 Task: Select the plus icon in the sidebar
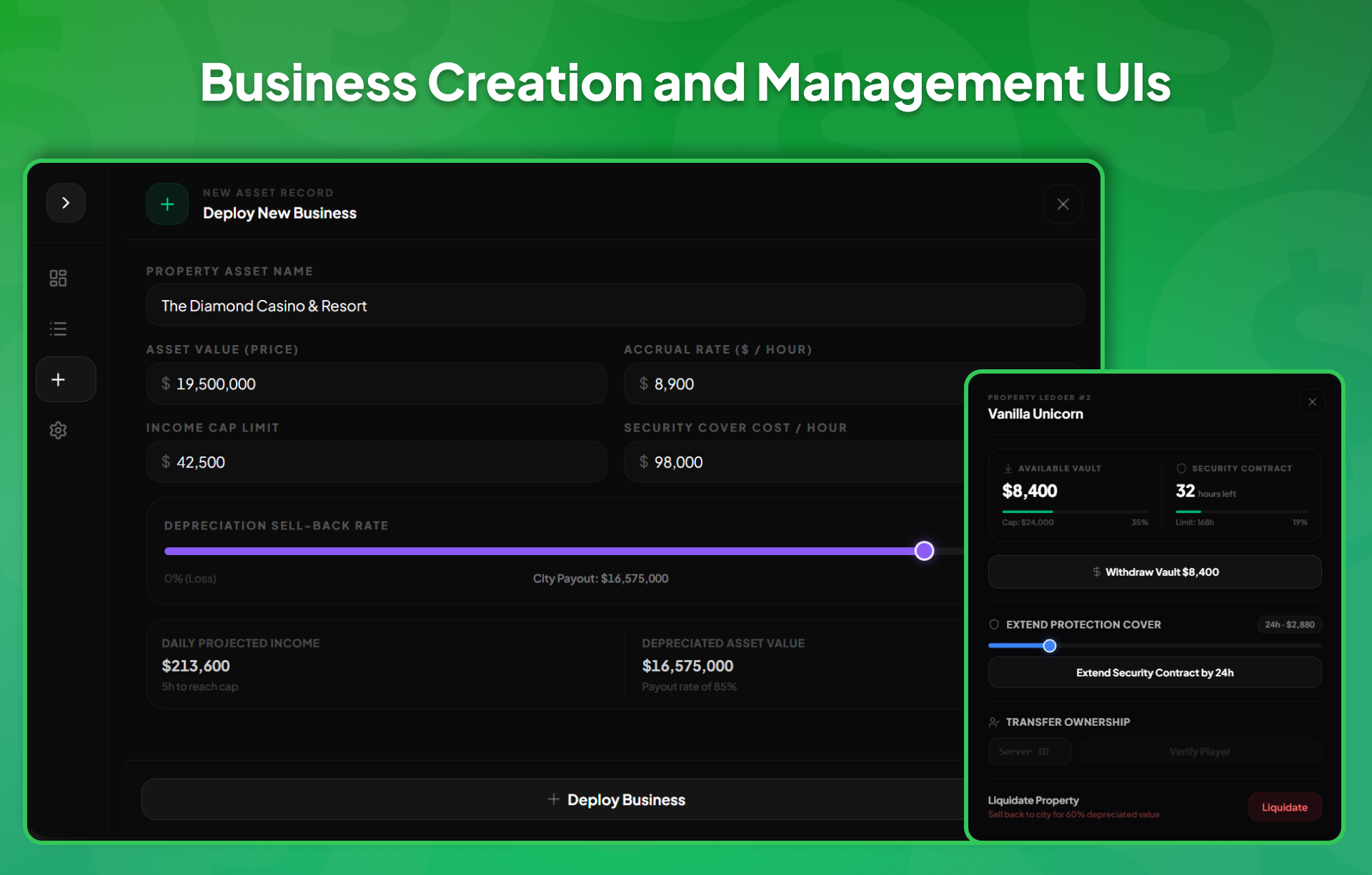point(66,379)
